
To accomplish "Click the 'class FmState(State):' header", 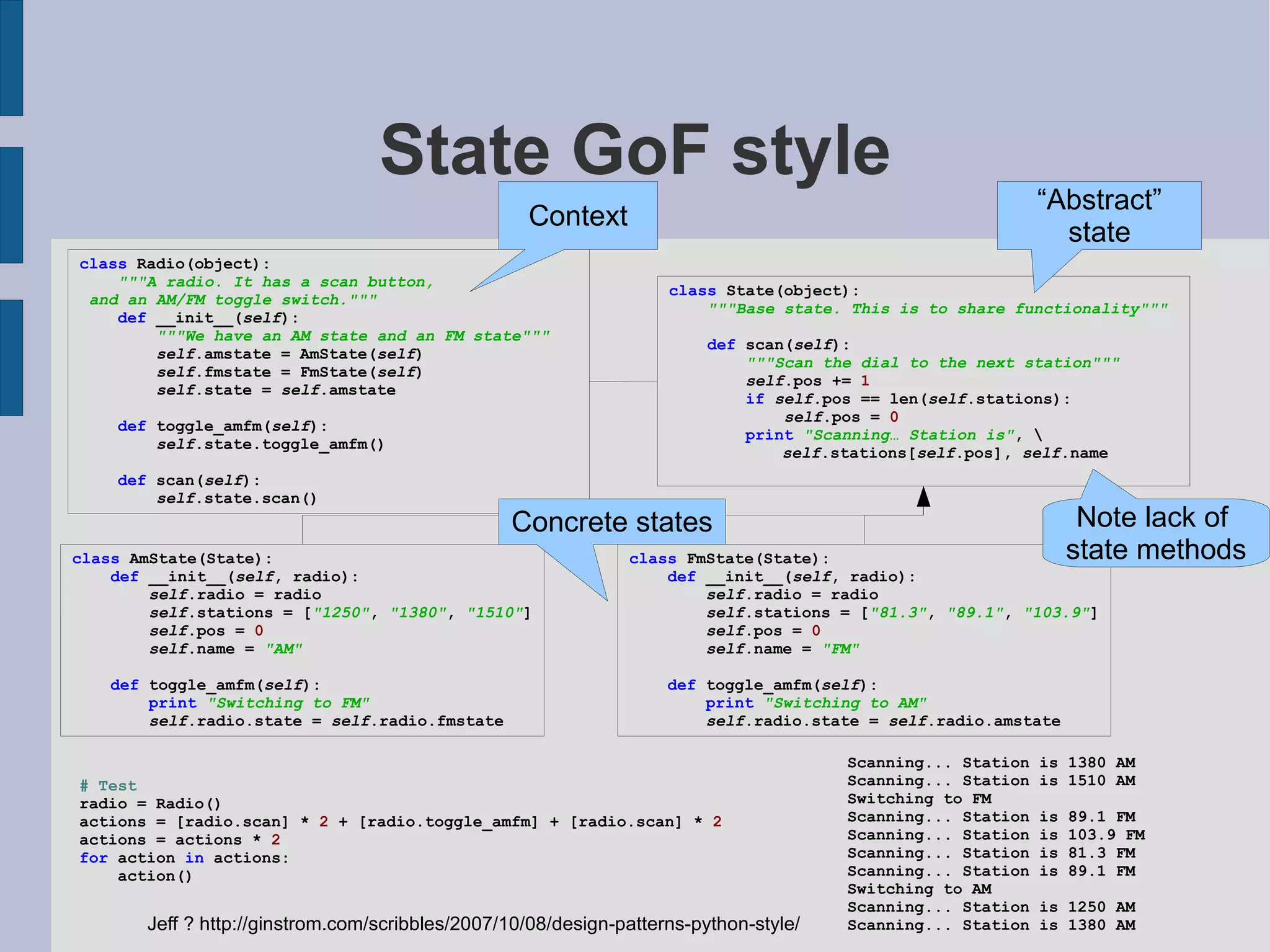I will tap(729, 559).
